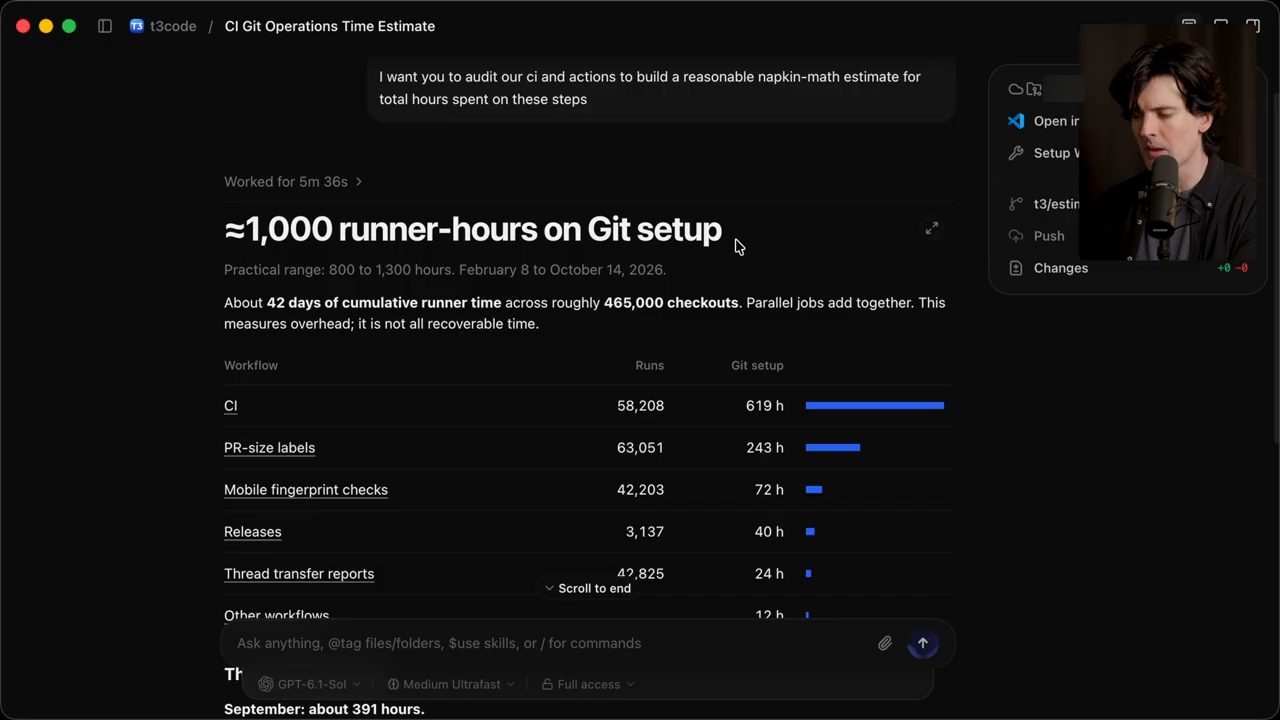Click the Push menu item
The width and height of the screenshot is (1280, 720).
point(1036,236)
